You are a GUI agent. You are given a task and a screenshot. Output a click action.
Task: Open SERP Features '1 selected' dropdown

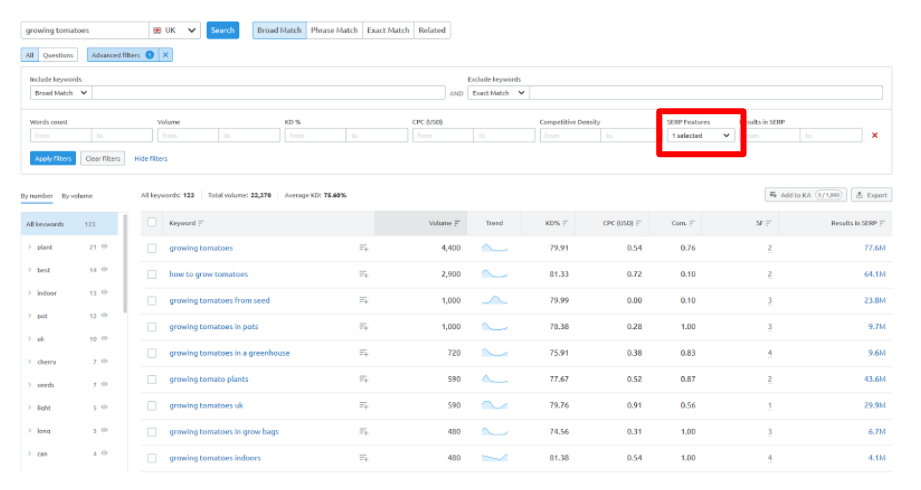[700, 136]
